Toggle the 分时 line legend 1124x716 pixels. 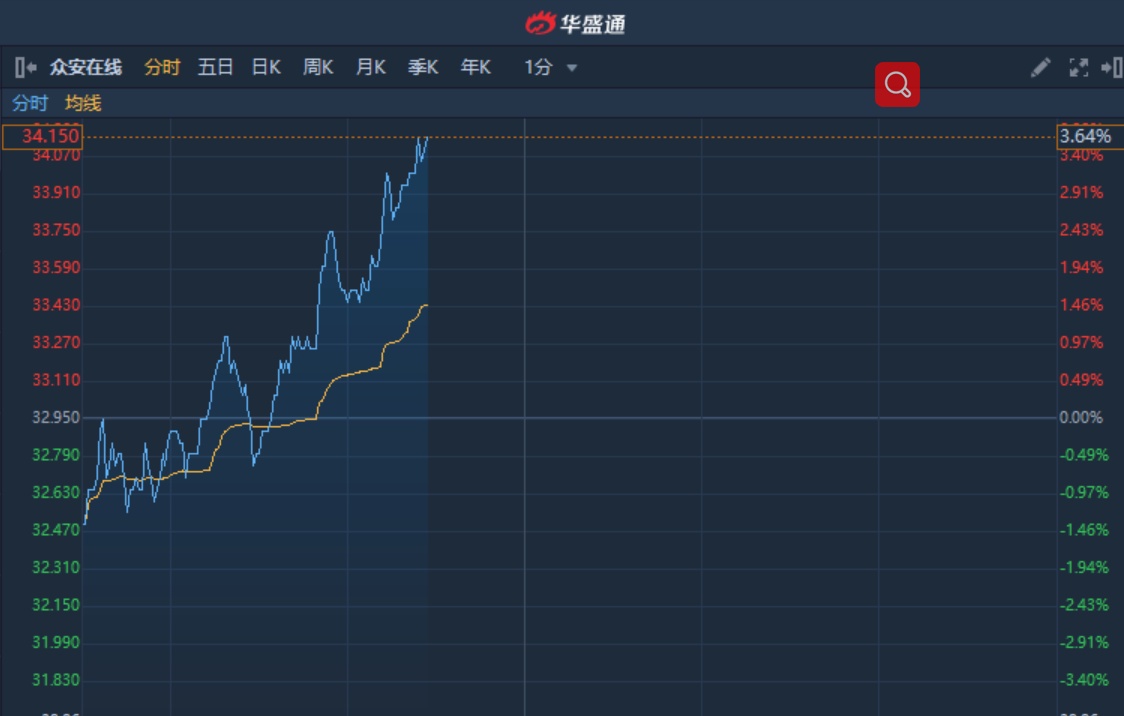click(30, 103)
